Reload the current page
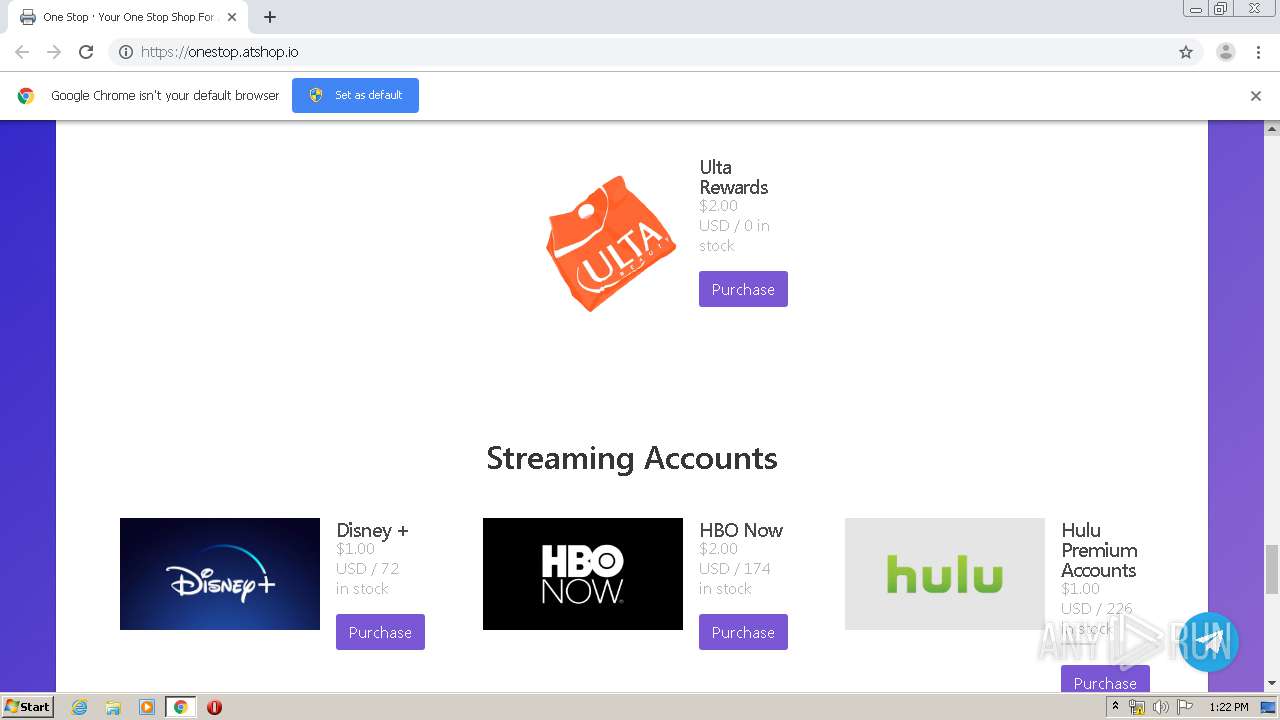Viewport: 1280px width, 720px height. tap(86, 52)
